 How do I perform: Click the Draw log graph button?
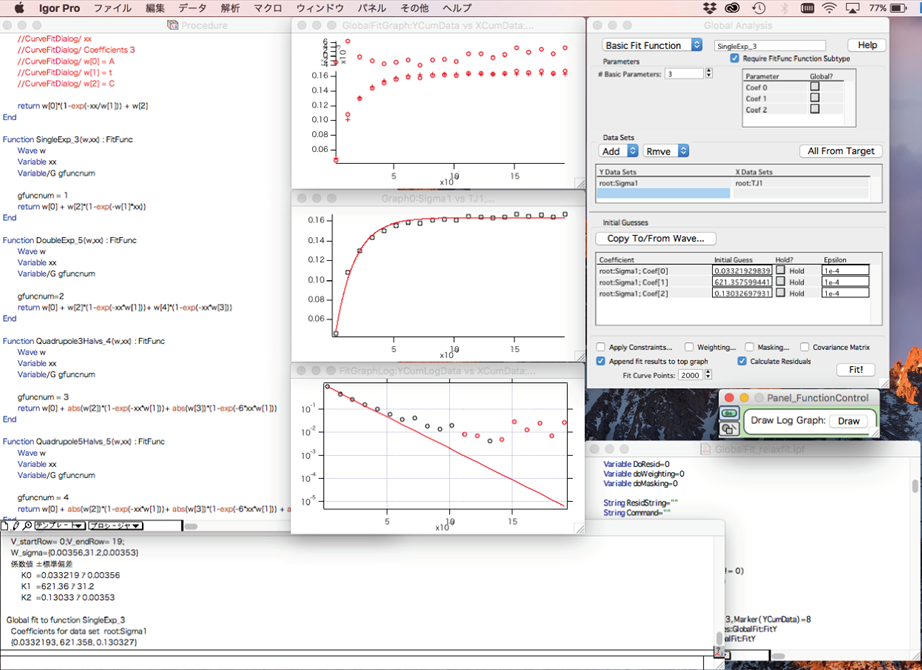point(848,421)
